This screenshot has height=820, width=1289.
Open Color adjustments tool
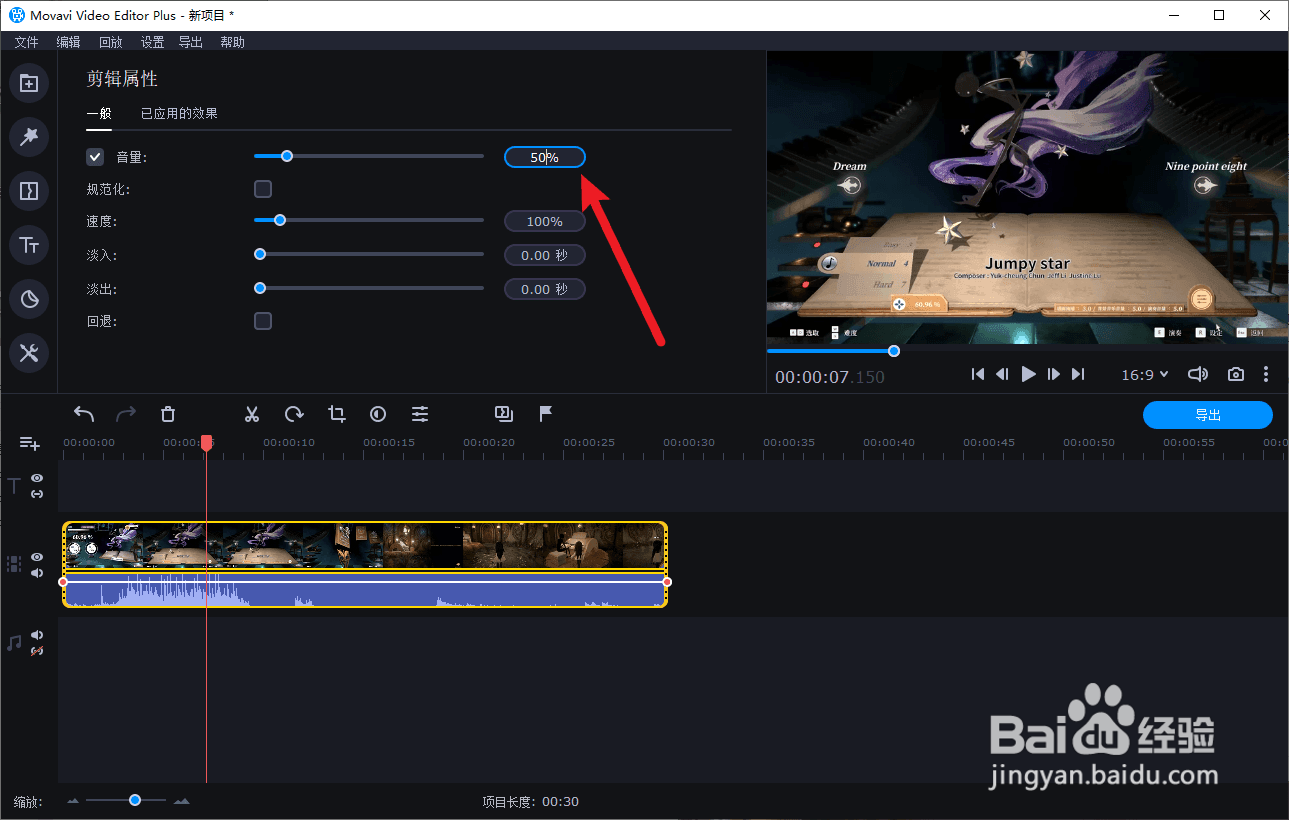378,414
